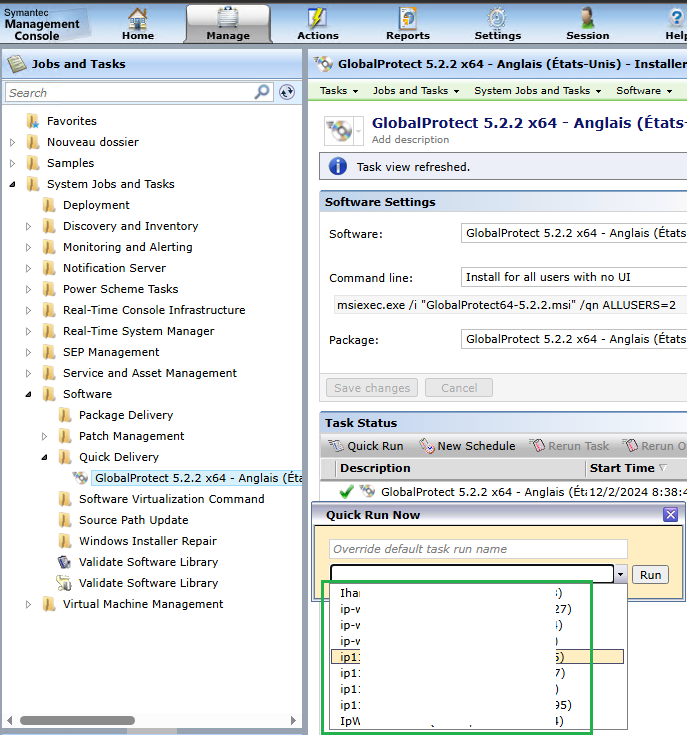Open the Reports icon
This screenshot has width=687, height=735.
408,18
